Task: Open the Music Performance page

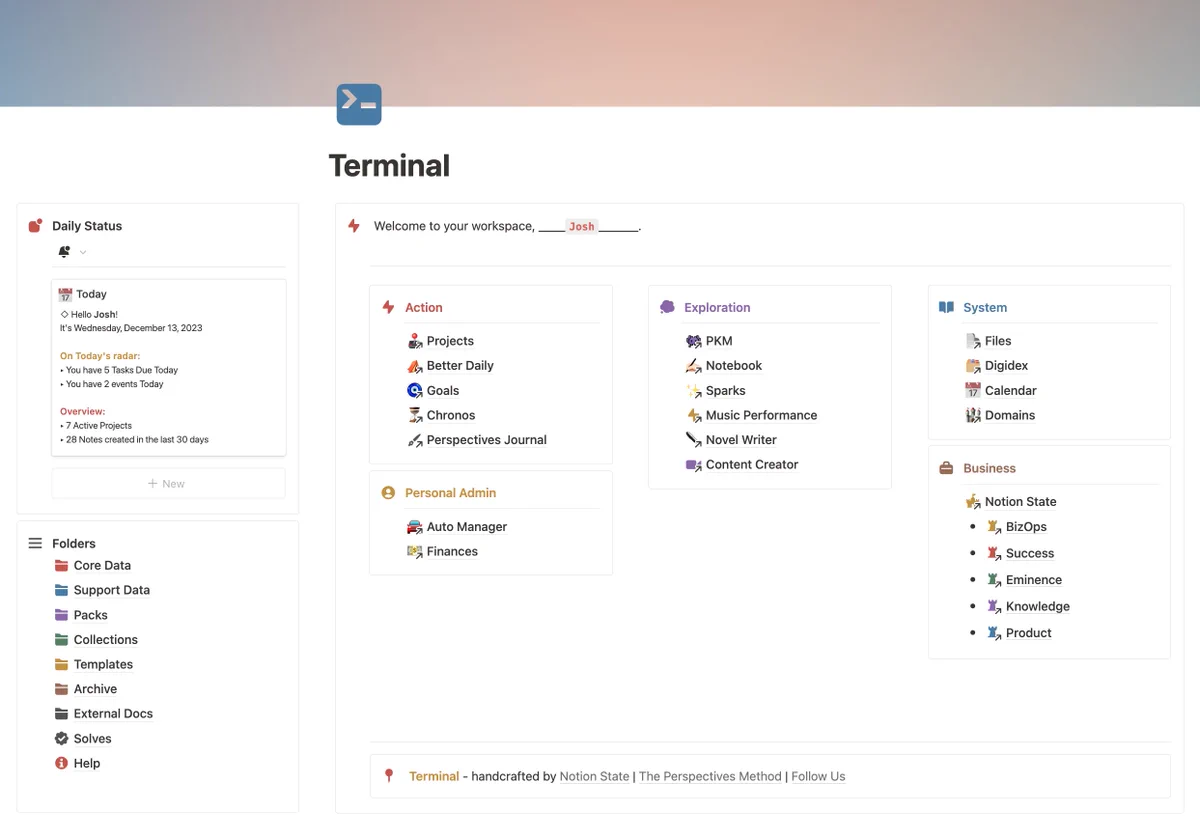Action: click(x=761, y=415)
